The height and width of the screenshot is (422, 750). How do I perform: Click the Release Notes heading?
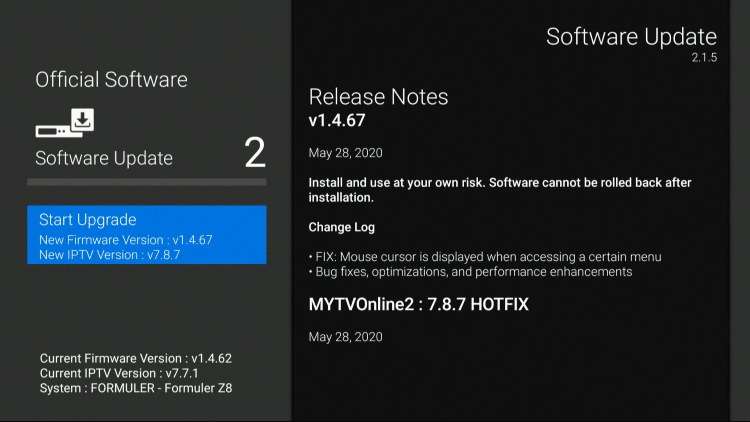coord(378,97)
